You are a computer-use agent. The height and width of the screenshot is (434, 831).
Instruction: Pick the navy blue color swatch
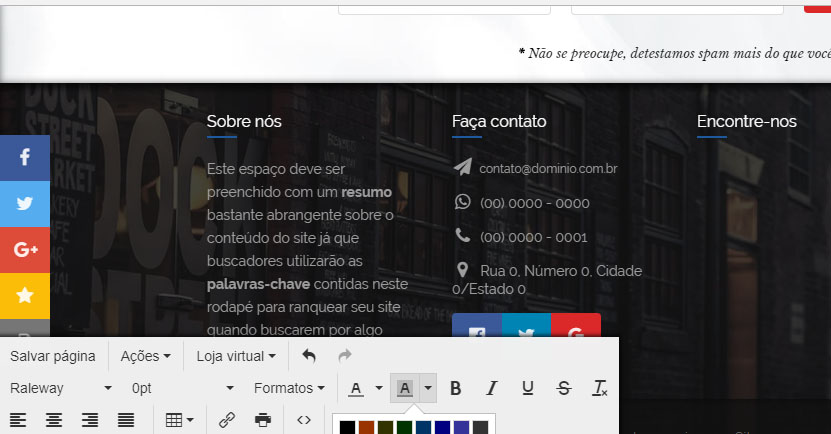[x=443, y=428]
